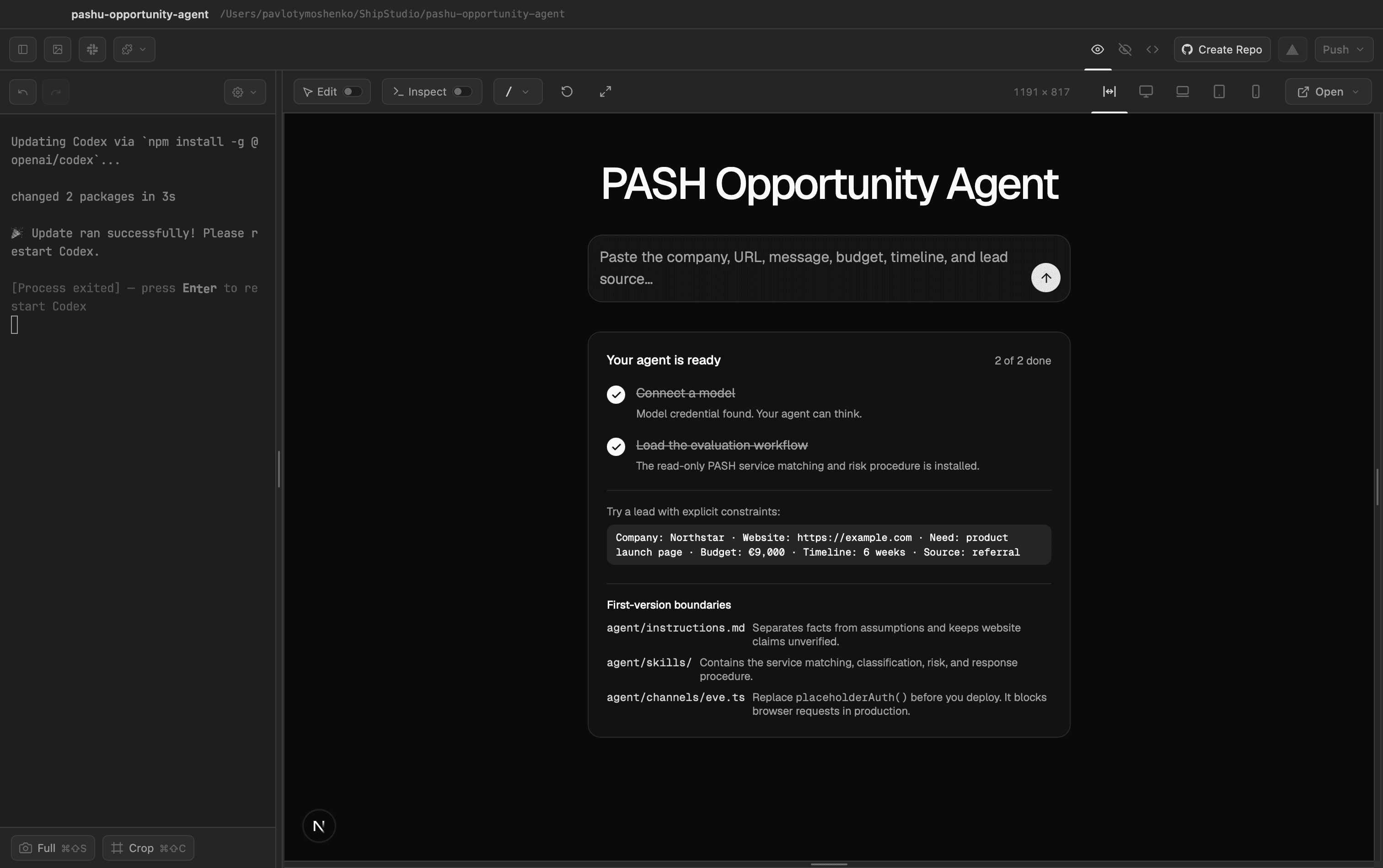Open the preview Open dropdown
The width and height of the screenshot is (1383, 868).
click(1329, 92)
